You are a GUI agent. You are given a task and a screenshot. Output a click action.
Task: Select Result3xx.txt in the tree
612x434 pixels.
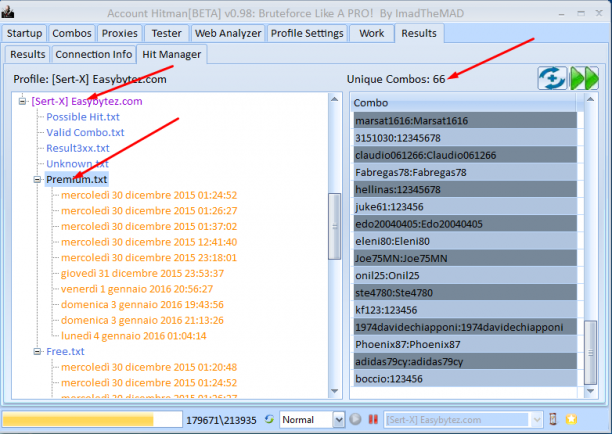[x=78, y=148]
